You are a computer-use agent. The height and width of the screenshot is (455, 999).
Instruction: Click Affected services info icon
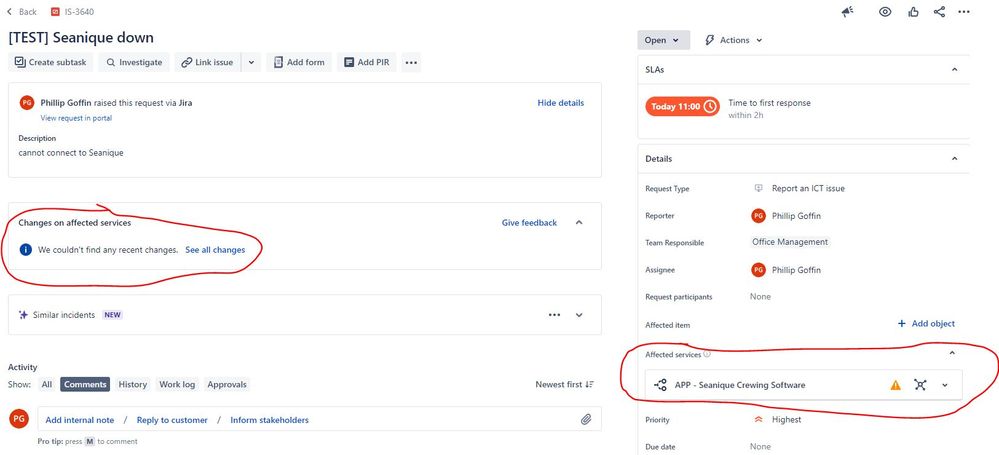pyautogui.click(x=707, y=354)
